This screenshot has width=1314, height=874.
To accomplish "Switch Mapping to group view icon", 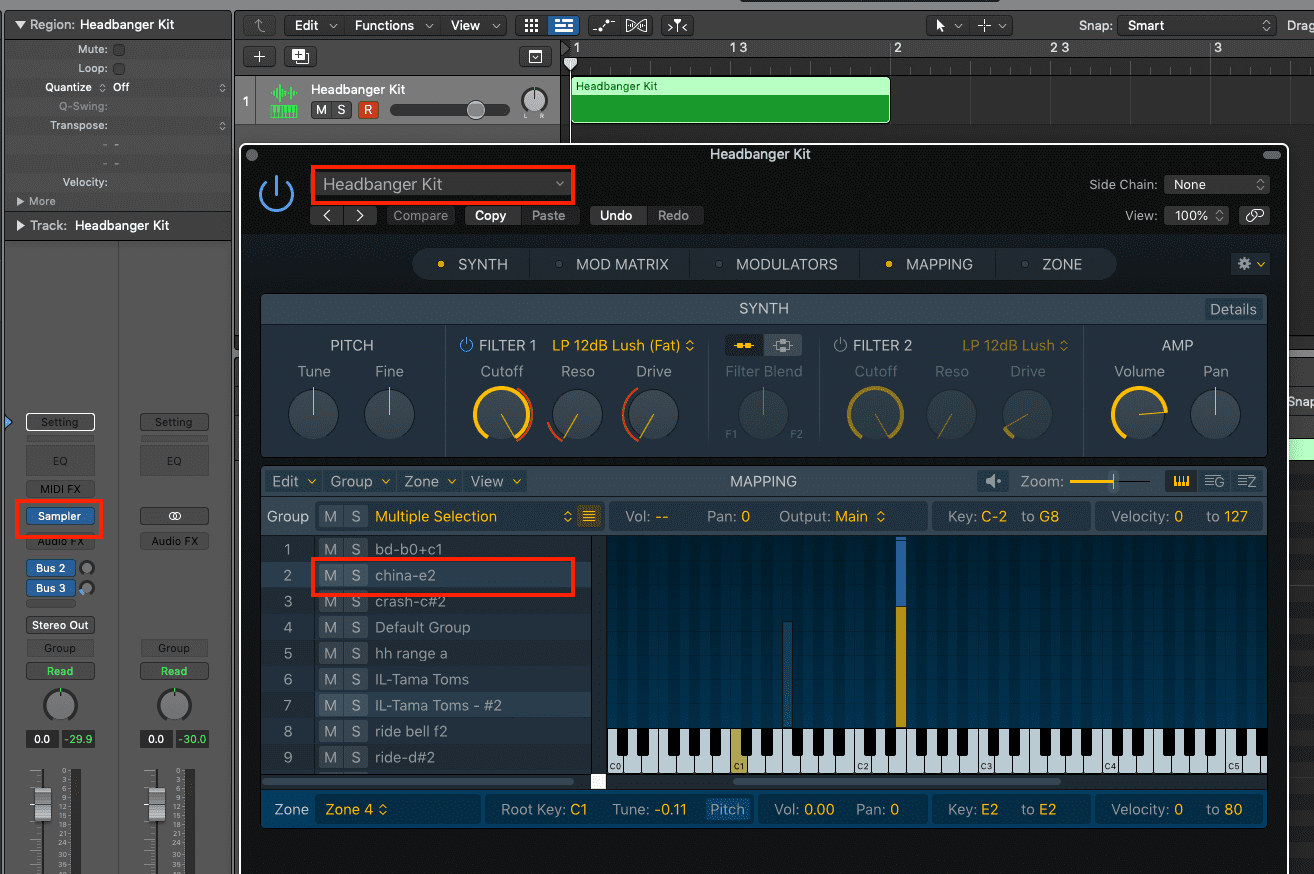I will point(1214,481).
